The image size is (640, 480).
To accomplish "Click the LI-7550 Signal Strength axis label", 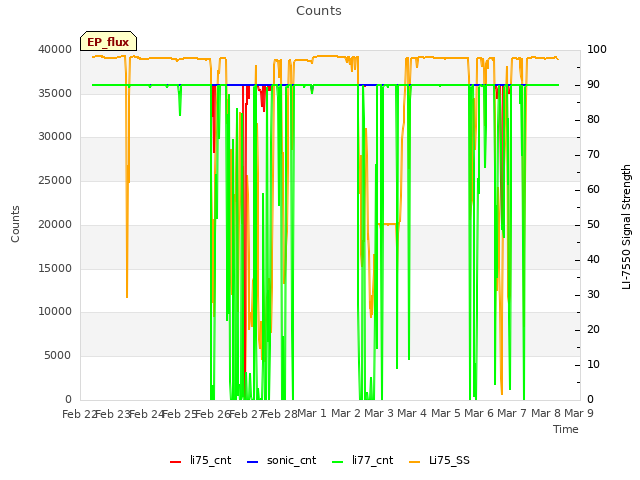I will 626,227.
